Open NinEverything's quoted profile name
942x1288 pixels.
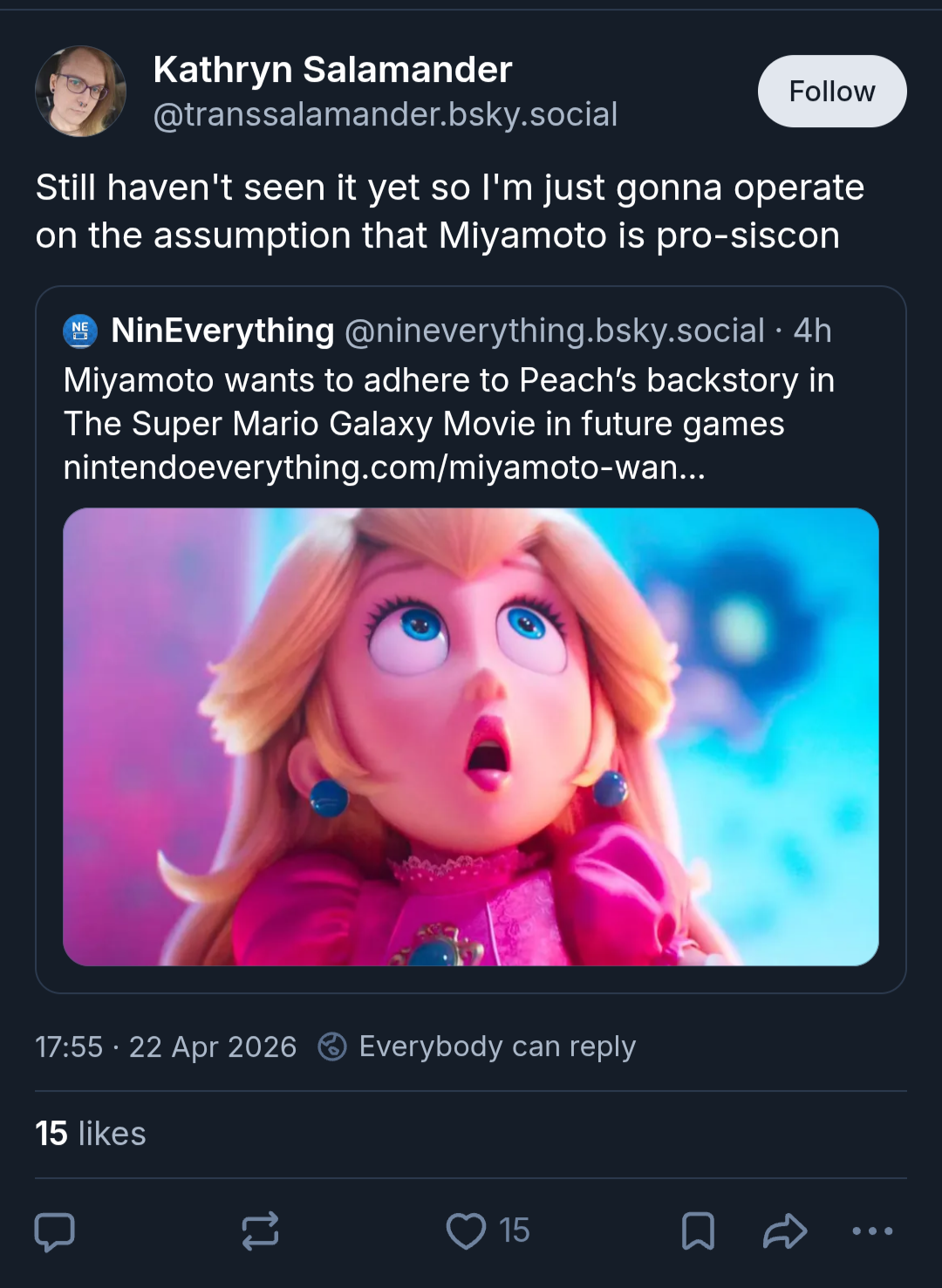pyautogui.click(x=223, y=331)
